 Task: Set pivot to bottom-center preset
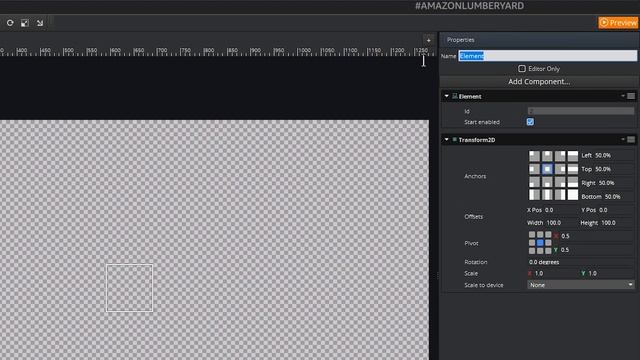(x=540, y=251)
